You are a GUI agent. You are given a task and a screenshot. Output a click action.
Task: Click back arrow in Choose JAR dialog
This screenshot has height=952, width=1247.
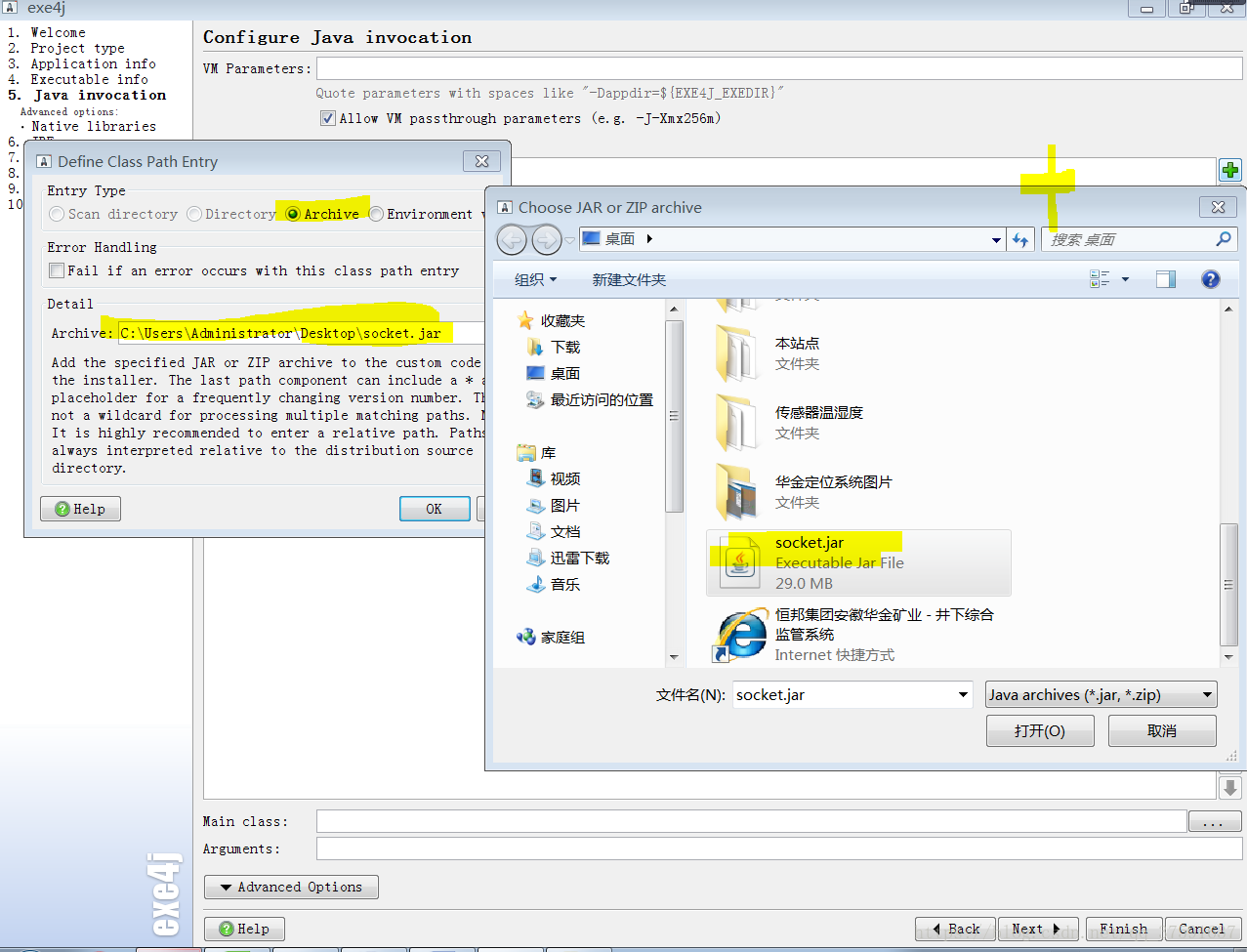tap(512, 239)
